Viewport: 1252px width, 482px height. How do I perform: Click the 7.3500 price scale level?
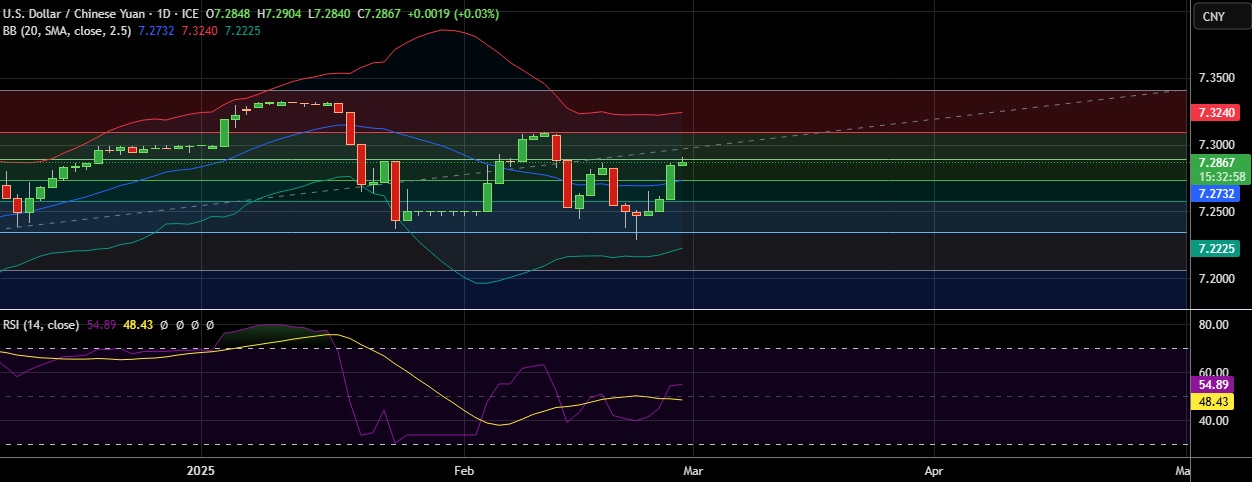(1217, 78)
